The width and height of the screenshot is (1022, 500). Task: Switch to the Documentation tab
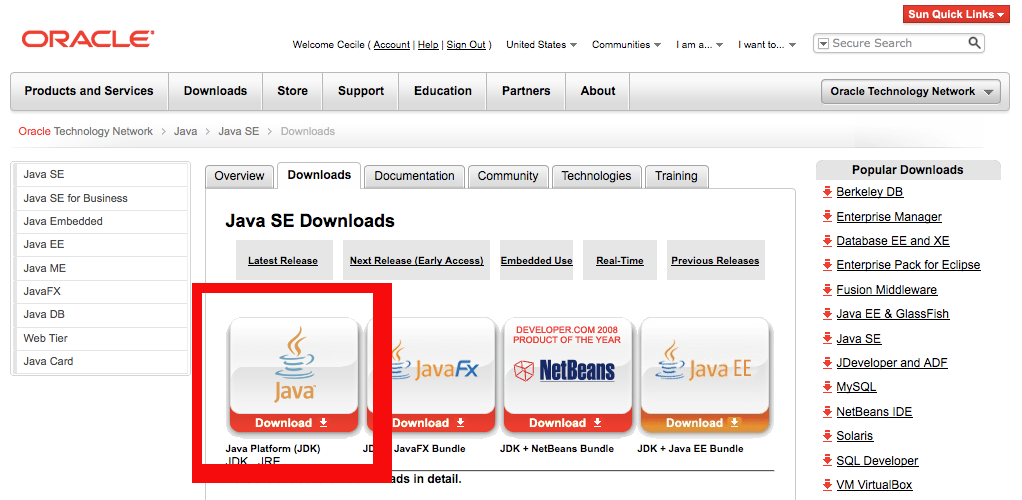point(415,176)
